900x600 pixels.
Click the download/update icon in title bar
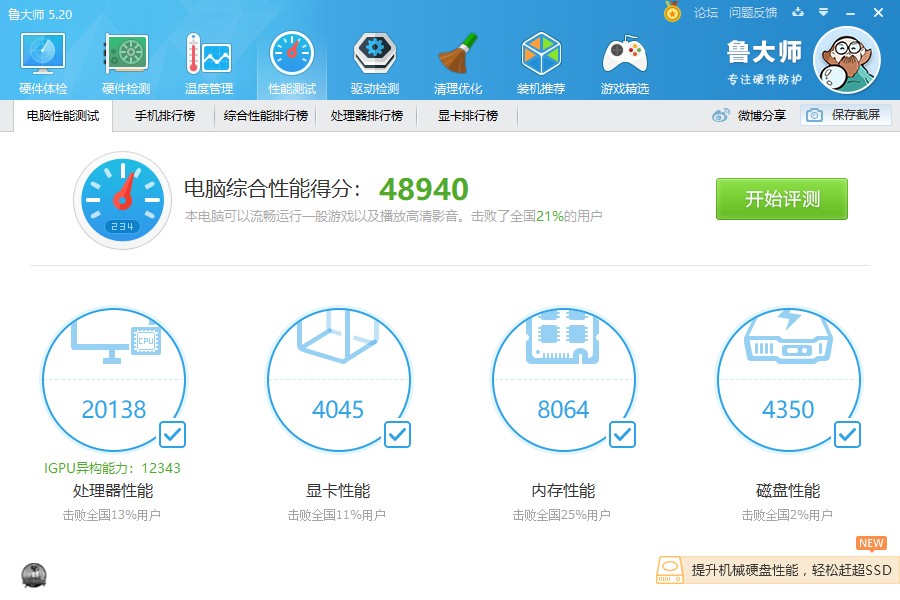(798, 12)
